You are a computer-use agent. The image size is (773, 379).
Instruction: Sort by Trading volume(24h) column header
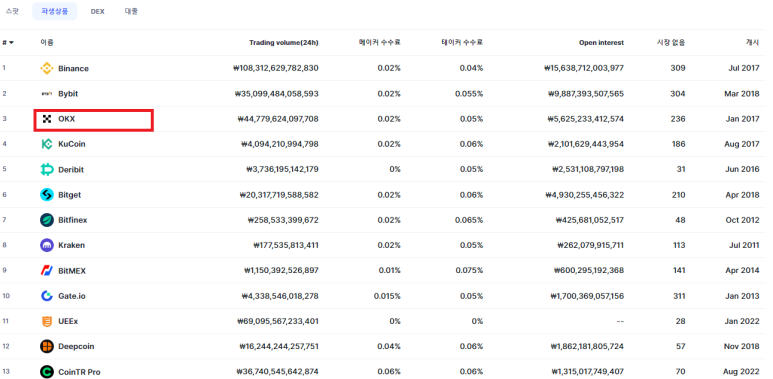click(284, 43)
